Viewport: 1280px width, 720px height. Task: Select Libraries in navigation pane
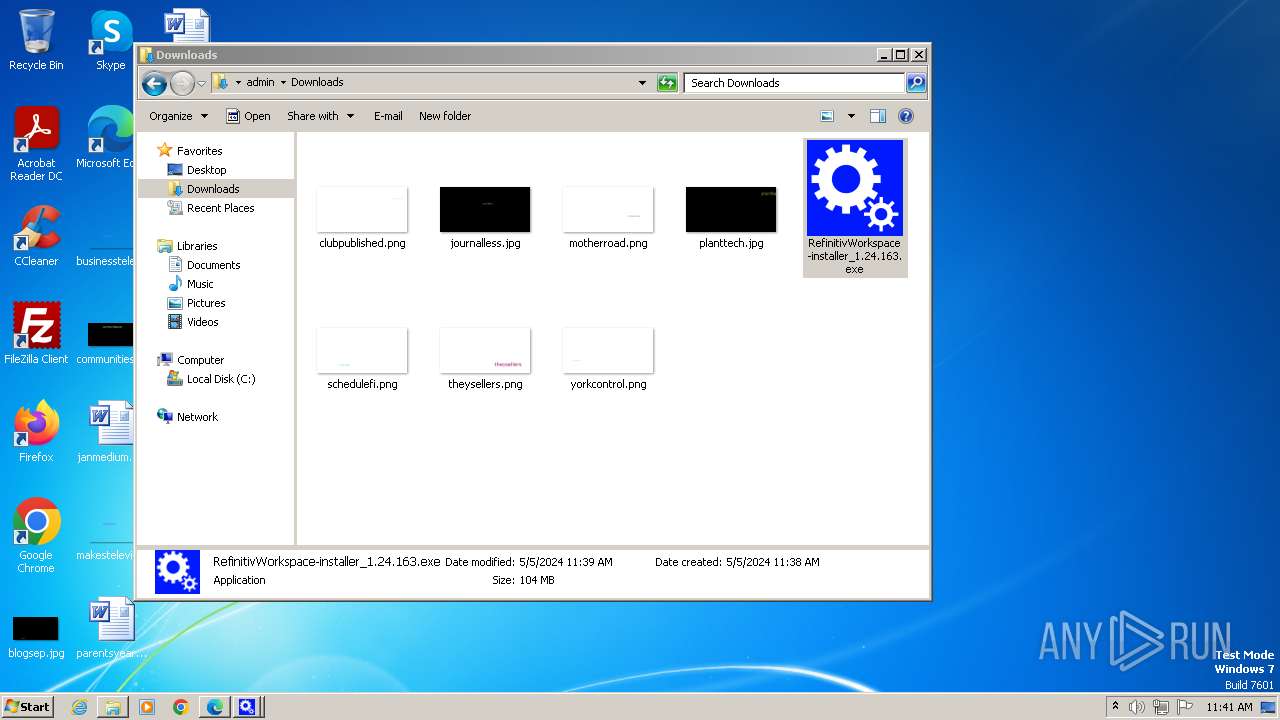point(197,246)
